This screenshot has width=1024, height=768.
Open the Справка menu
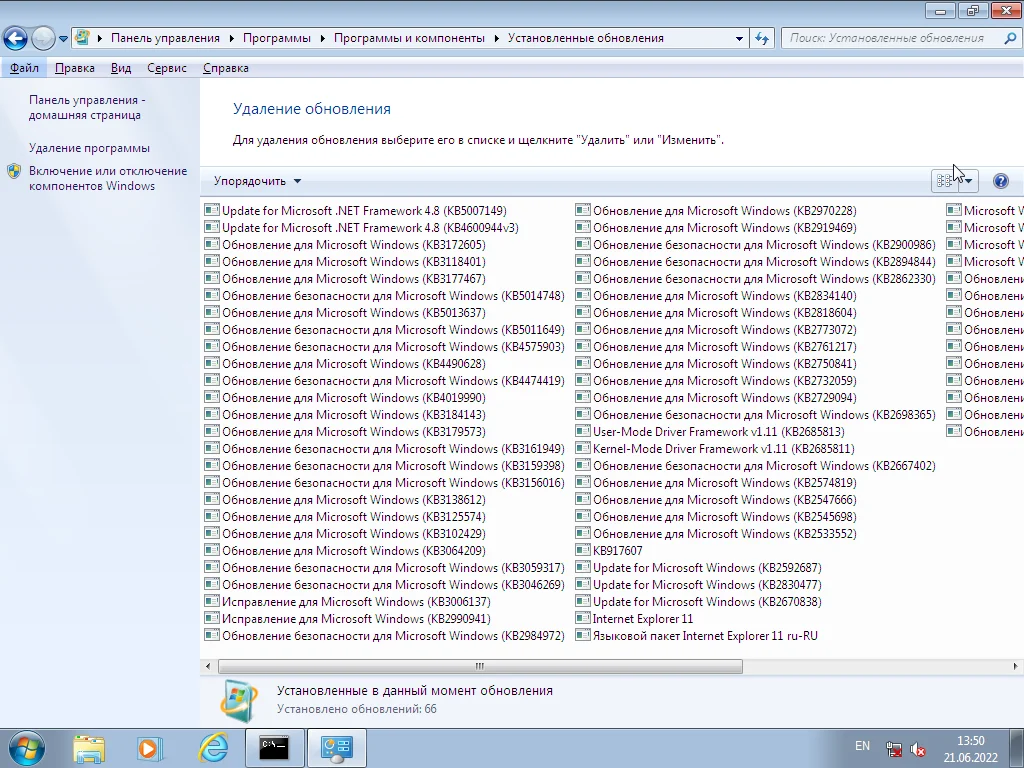click(x=225, y=68)
